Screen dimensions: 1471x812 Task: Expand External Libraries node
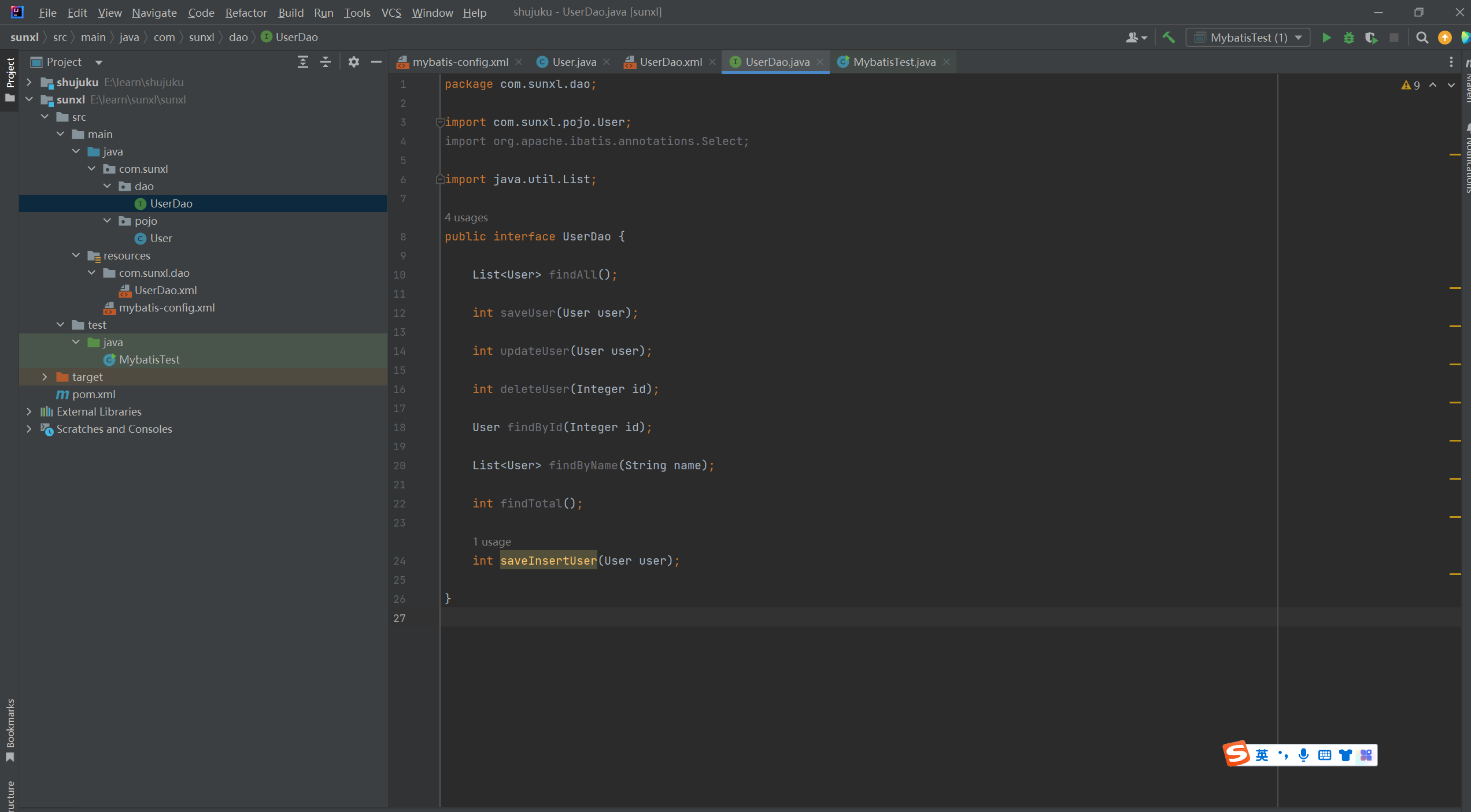(29, 411)
